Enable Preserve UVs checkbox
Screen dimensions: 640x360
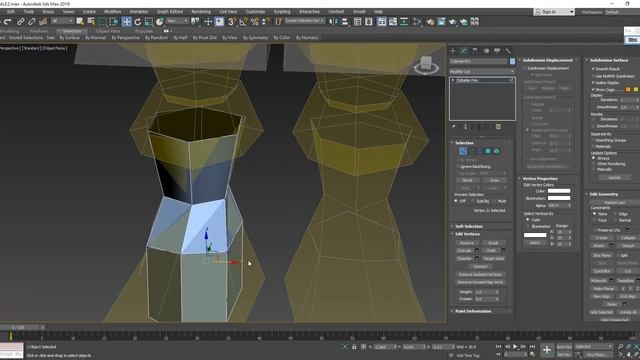[595, 230]
